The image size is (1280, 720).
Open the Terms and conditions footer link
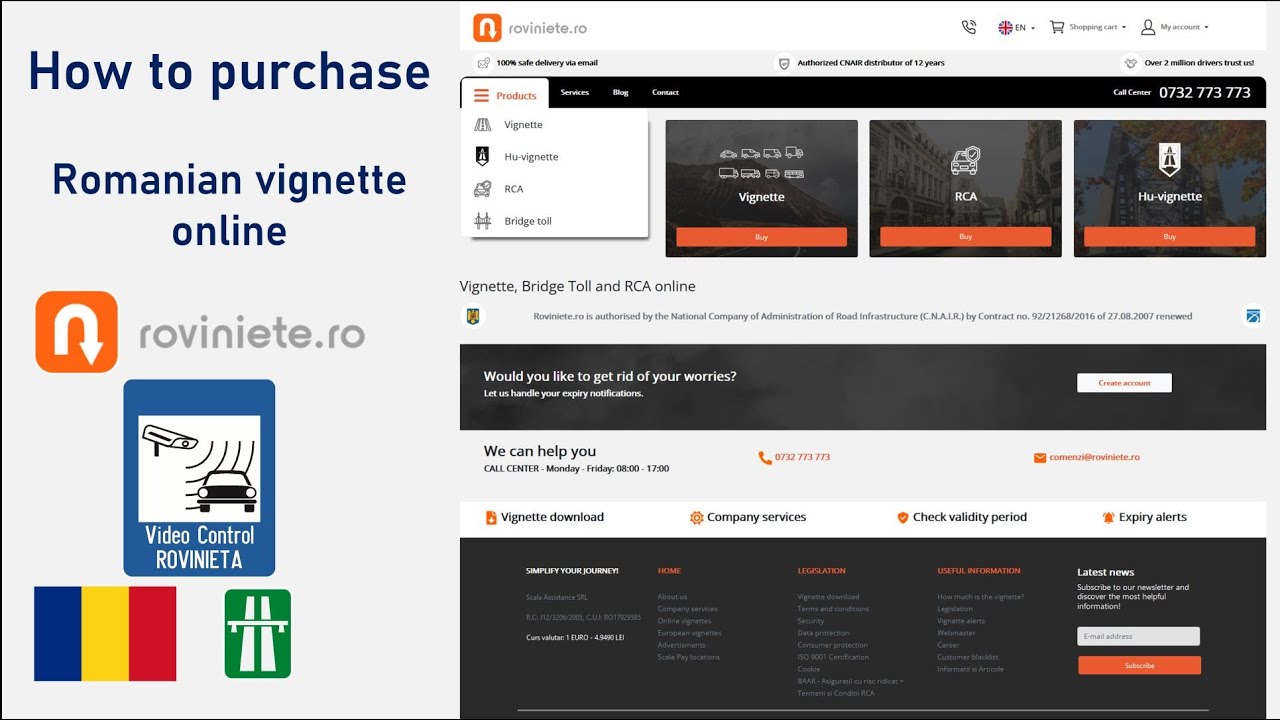833,609
